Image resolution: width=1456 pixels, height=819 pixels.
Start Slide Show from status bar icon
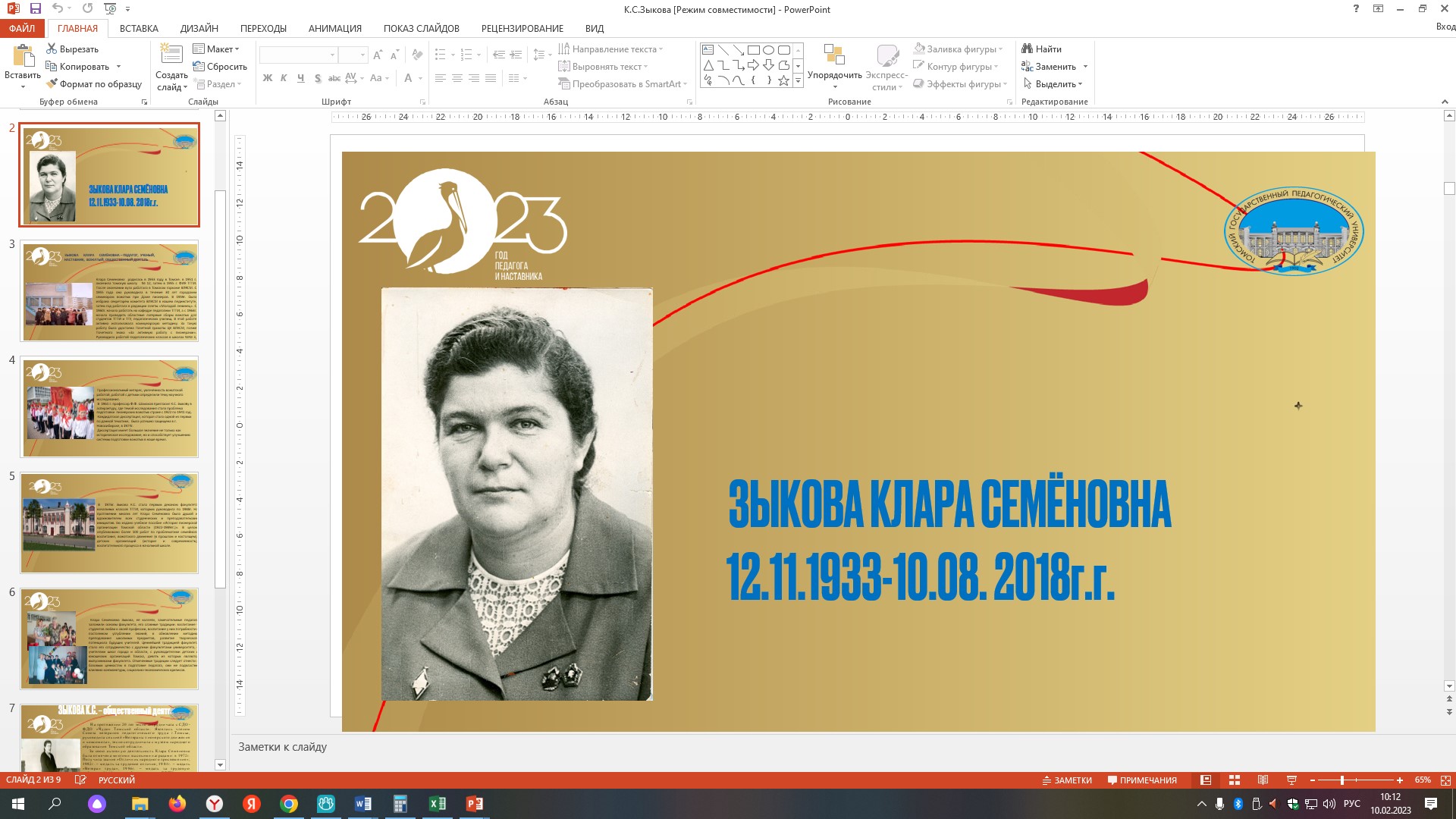pyautogui.click(x=1291, y=780)
